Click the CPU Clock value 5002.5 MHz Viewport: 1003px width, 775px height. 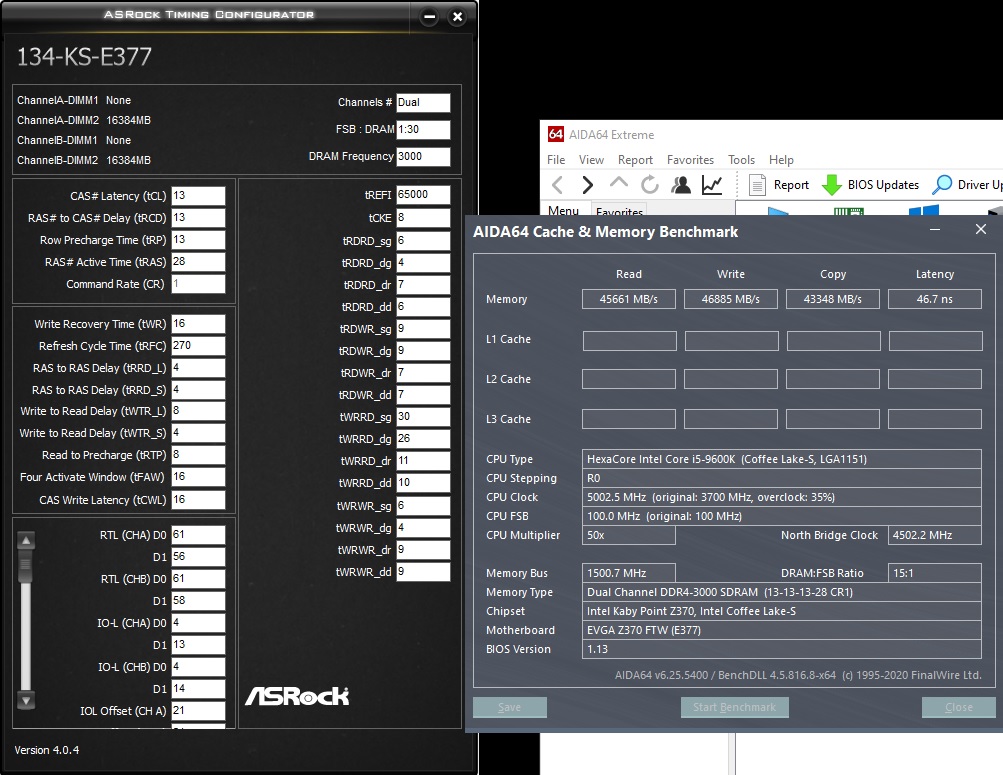tap(782, 497)
